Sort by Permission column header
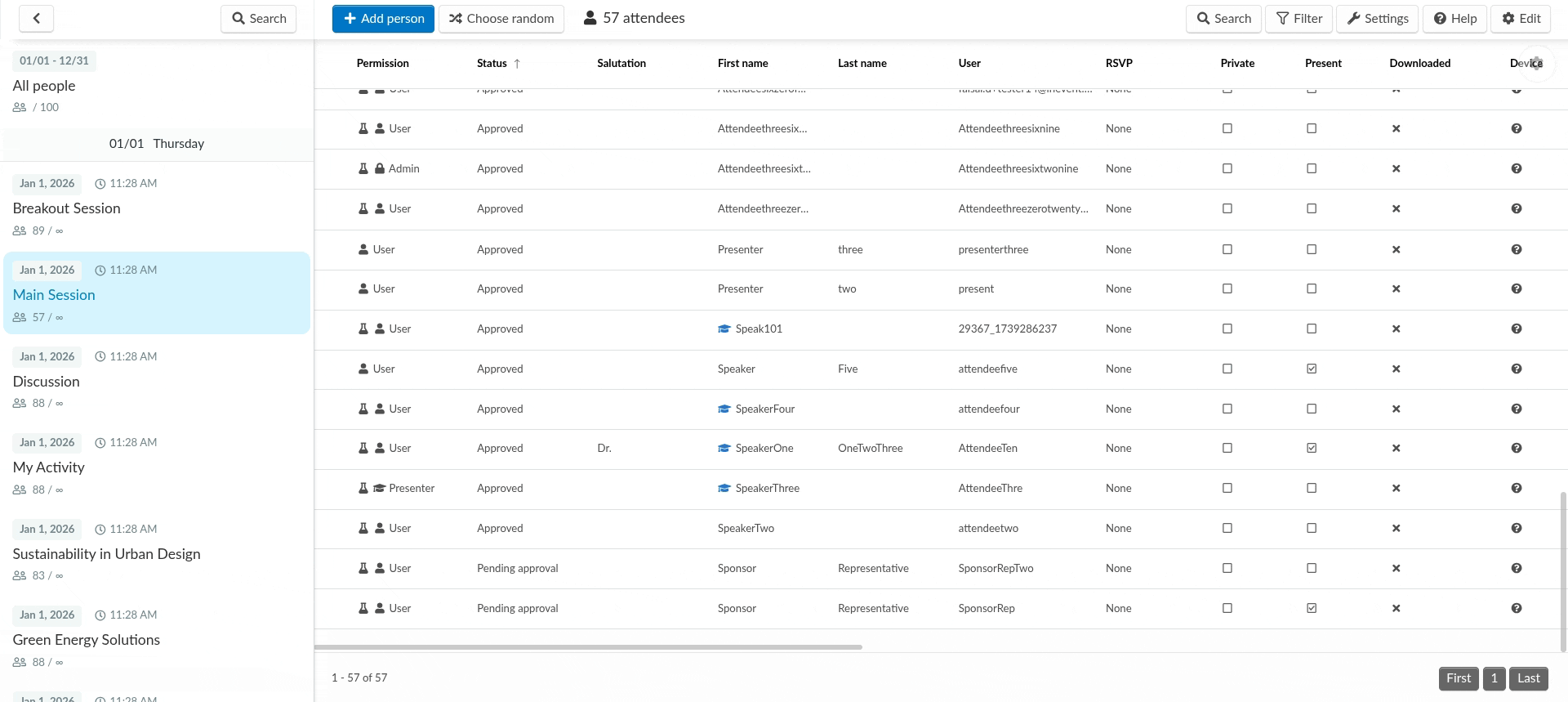The width and height of the screenshot is (1568, 702). click(x=382, y=63)
